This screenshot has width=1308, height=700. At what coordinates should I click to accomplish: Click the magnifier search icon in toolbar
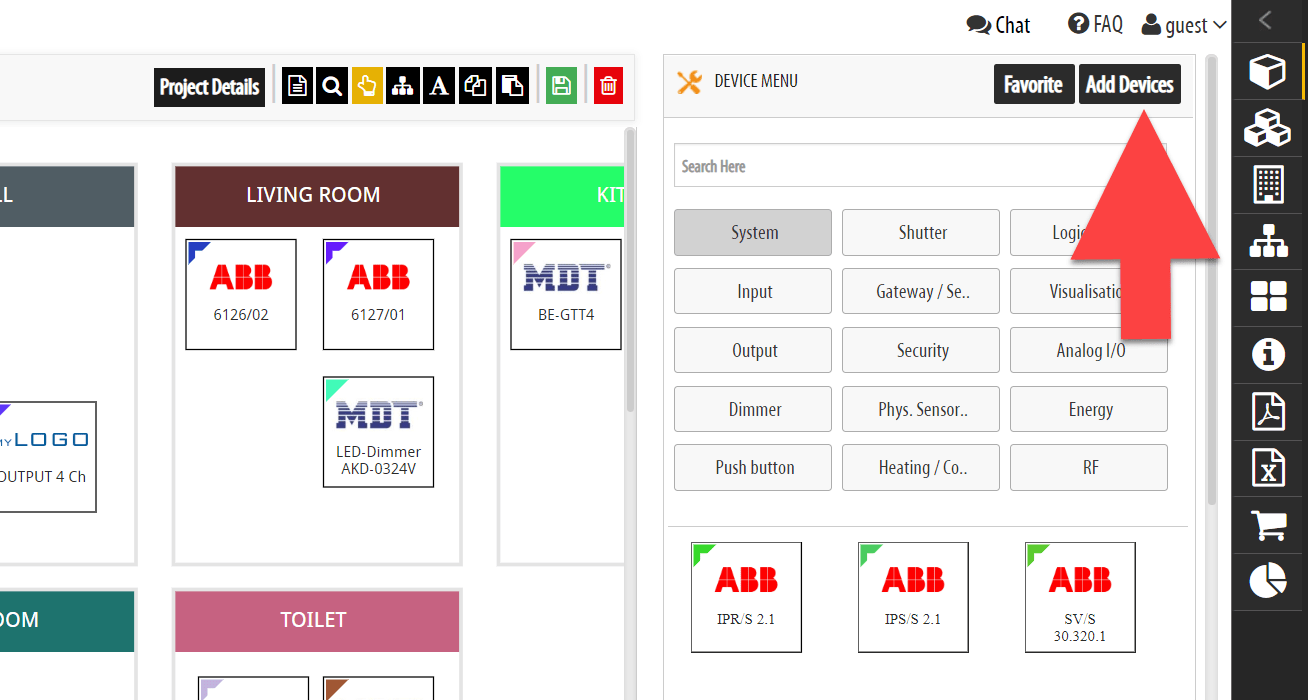click(332, 86)
